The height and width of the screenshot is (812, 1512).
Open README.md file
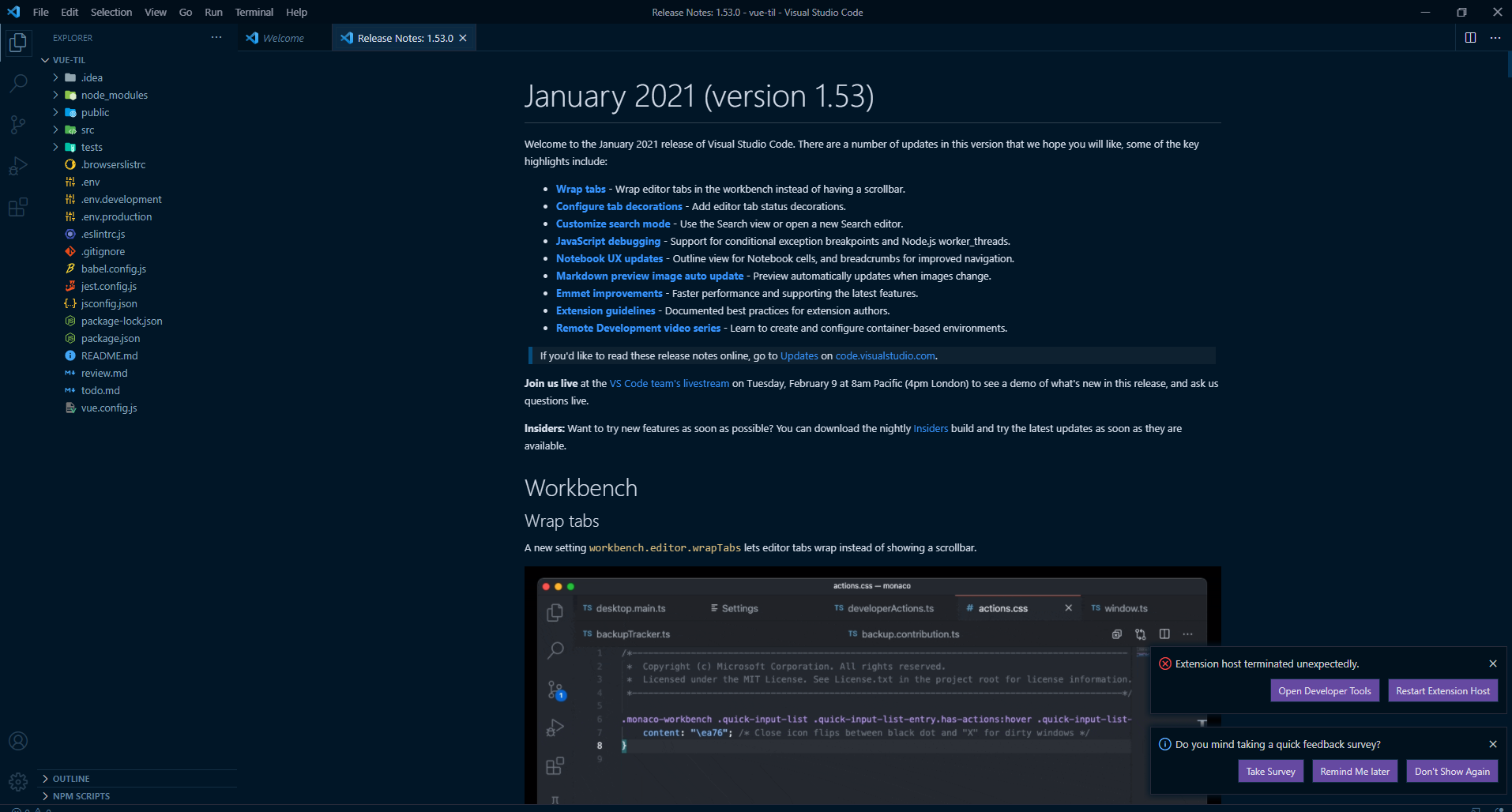109,355
